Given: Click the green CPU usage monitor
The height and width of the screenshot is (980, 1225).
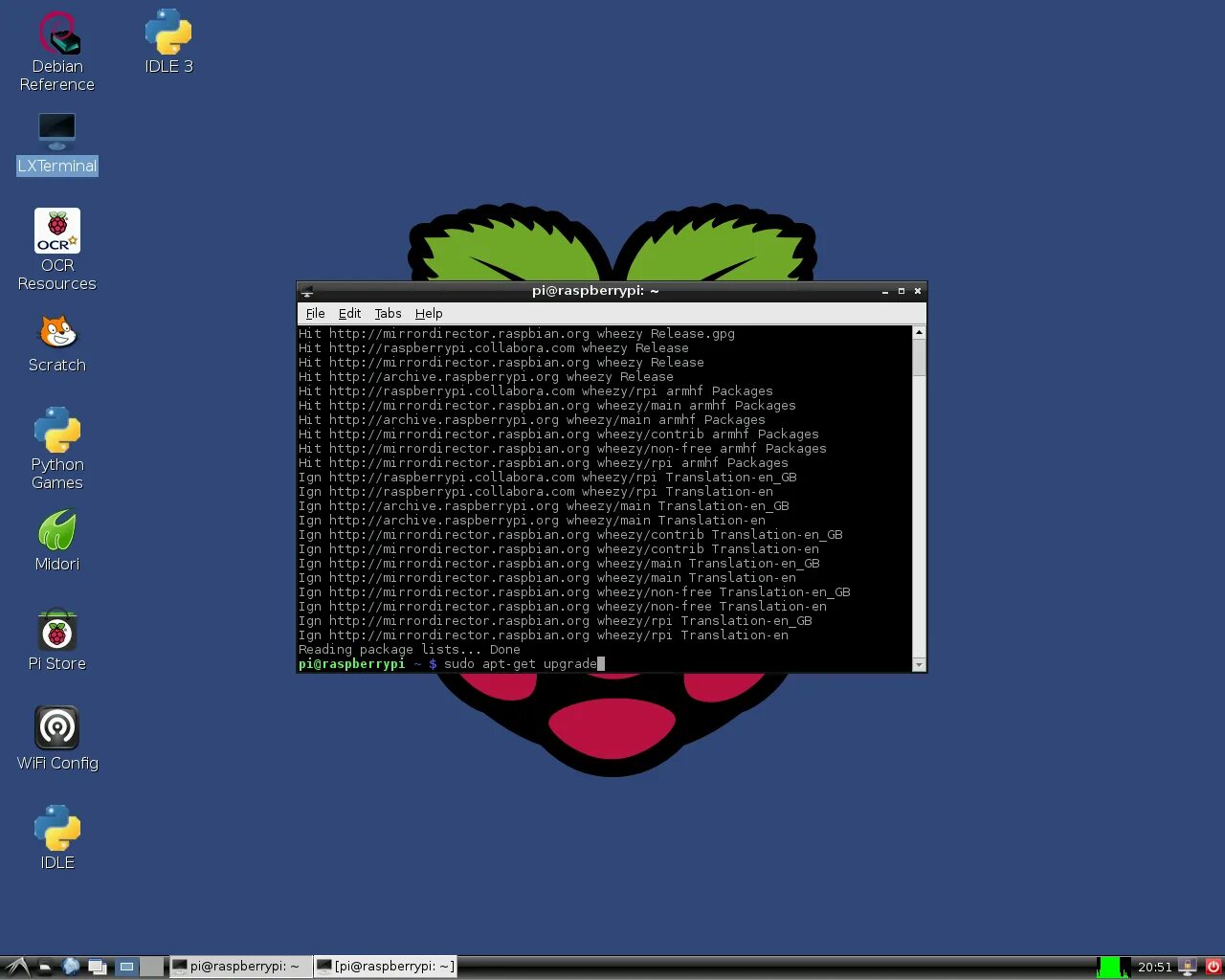Looking at the screenshot, I should (x=1112, y=967).
